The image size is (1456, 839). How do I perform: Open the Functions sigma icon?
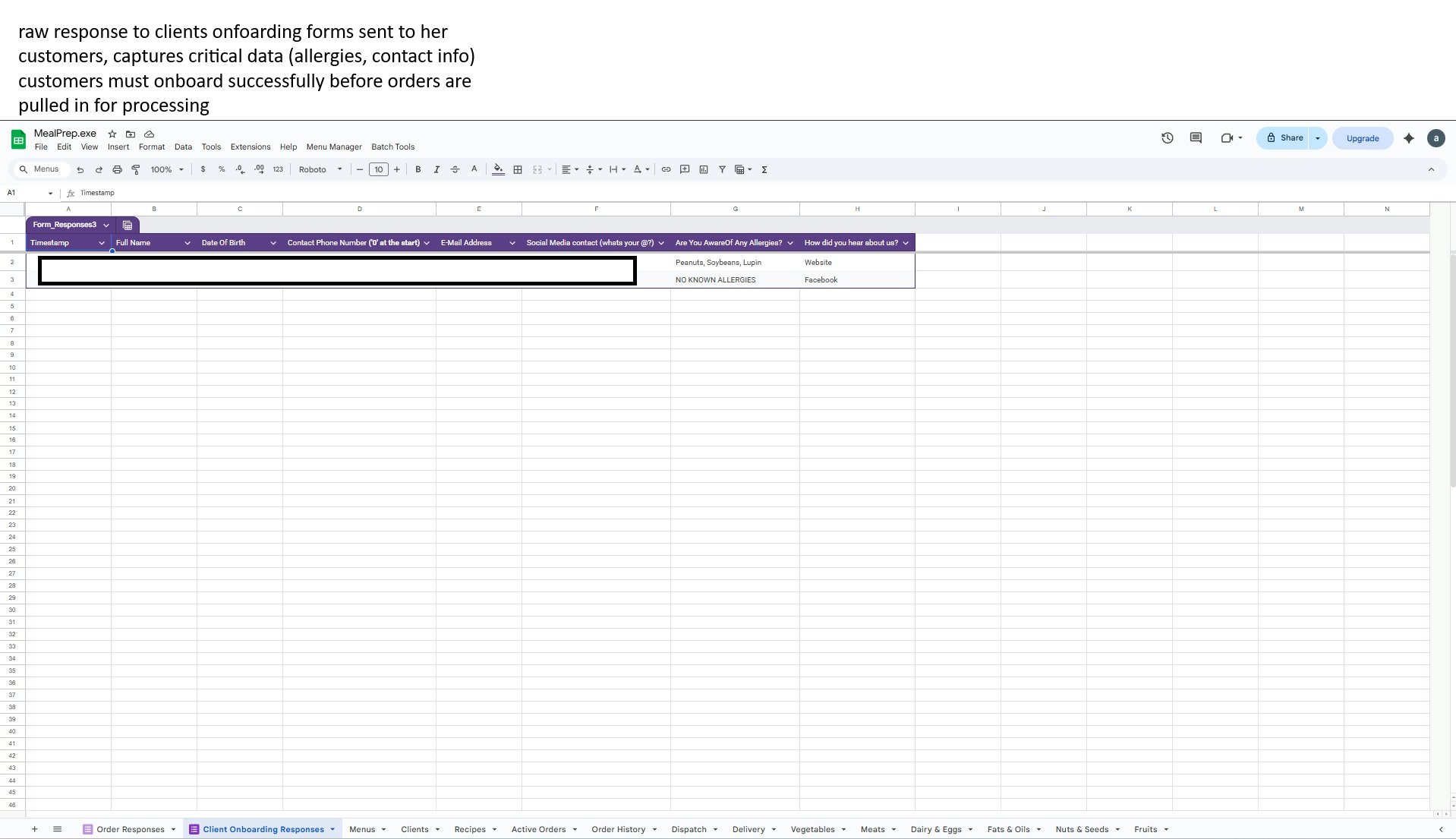coord(764,169)
